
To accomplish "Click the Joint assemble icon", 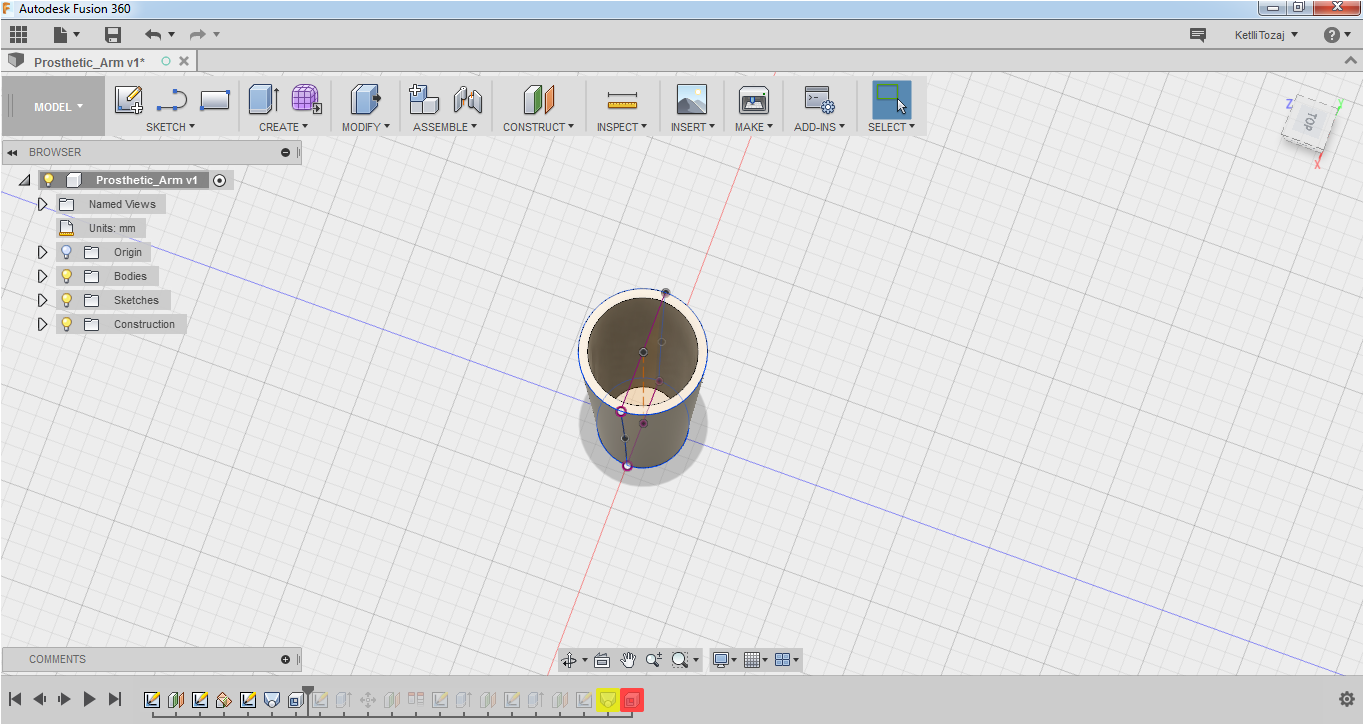I will [467, 100].
